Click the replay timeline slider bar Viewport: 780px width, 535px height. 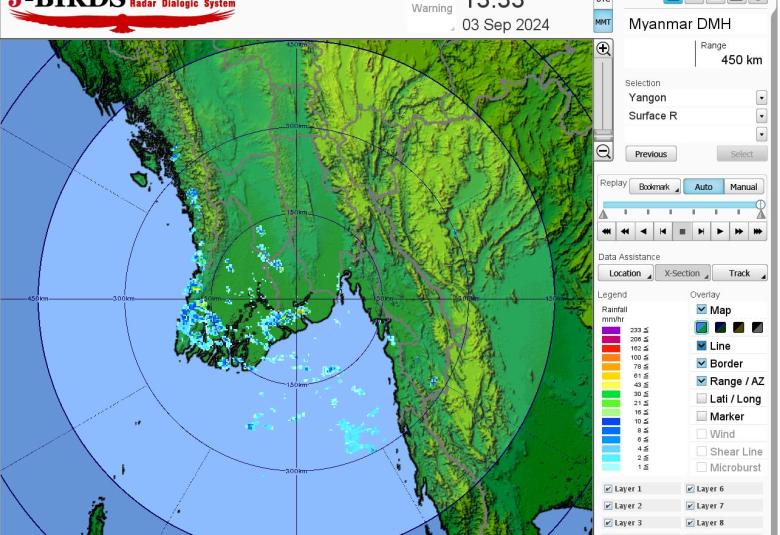(x=681, y=205)
